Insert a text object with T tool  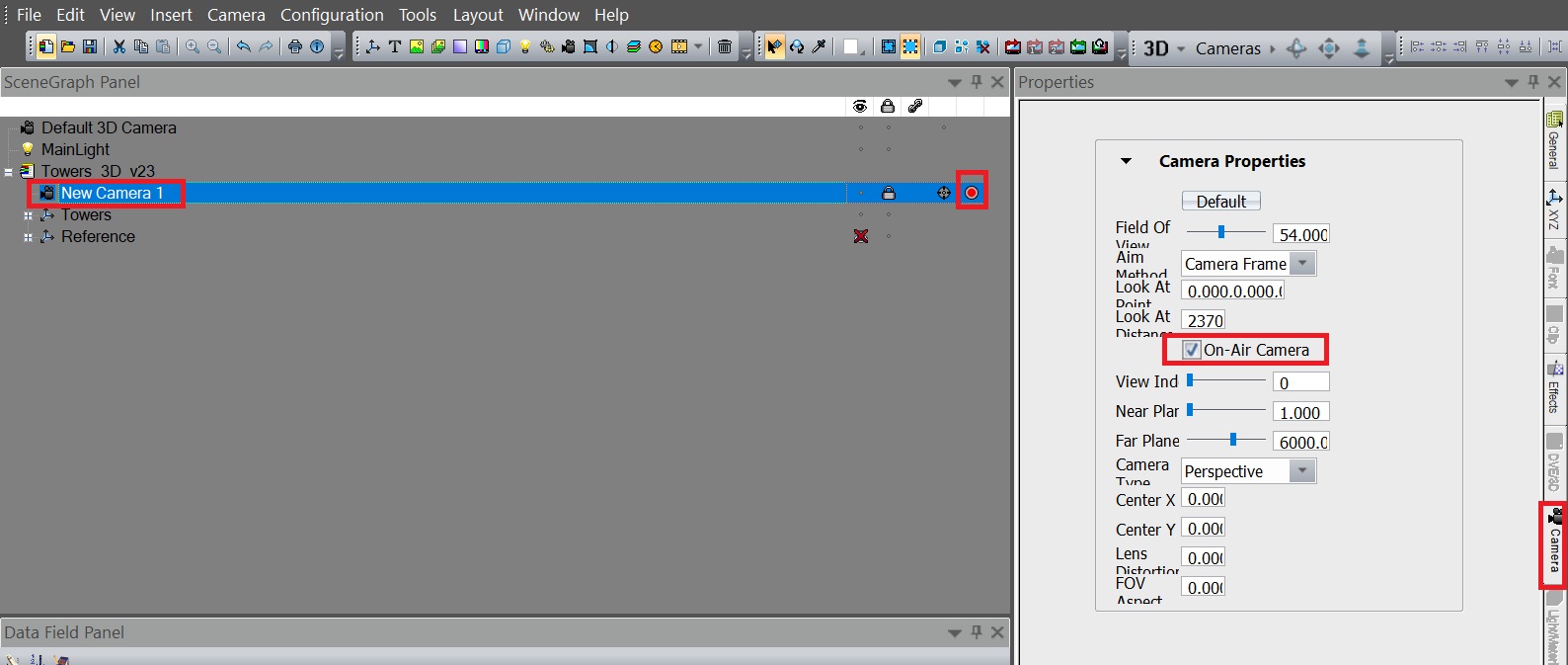(x=395, y=46)
